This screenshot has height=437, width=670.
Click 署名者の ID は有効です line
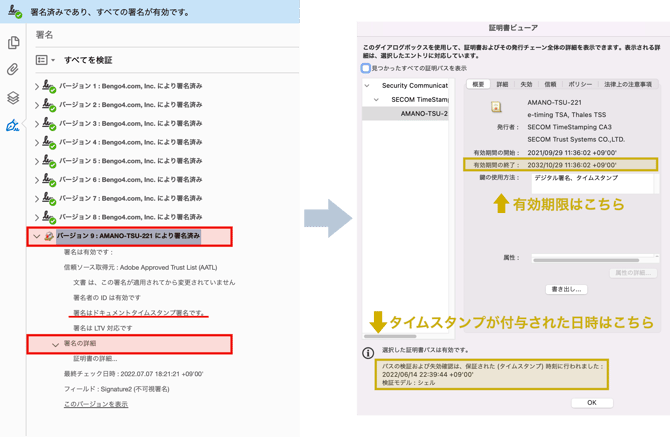[x=107, y=298]
